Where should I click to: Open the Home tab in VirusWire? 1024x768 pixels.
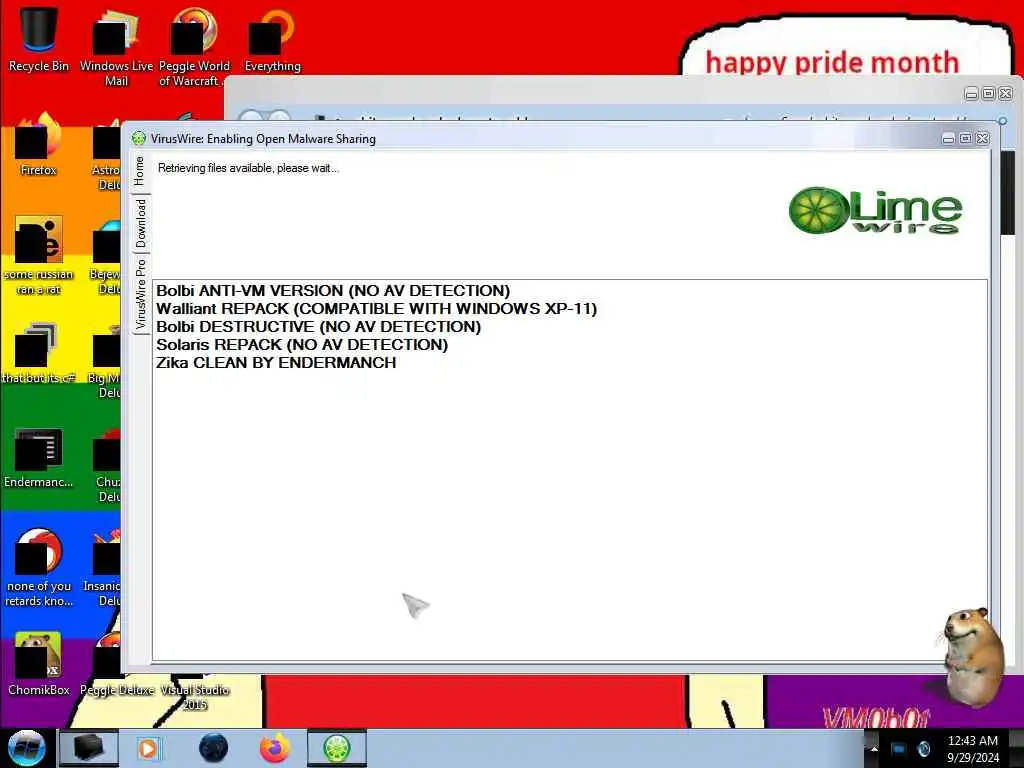pyautogui.click(x=140, y=172)
